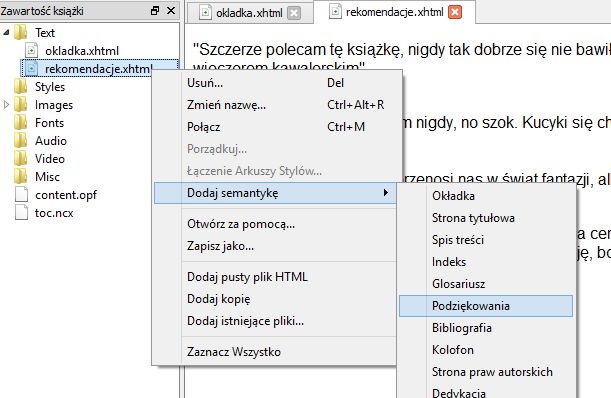Select the Styles folder label
611x398 pixels.
click(x=50, y=87)
